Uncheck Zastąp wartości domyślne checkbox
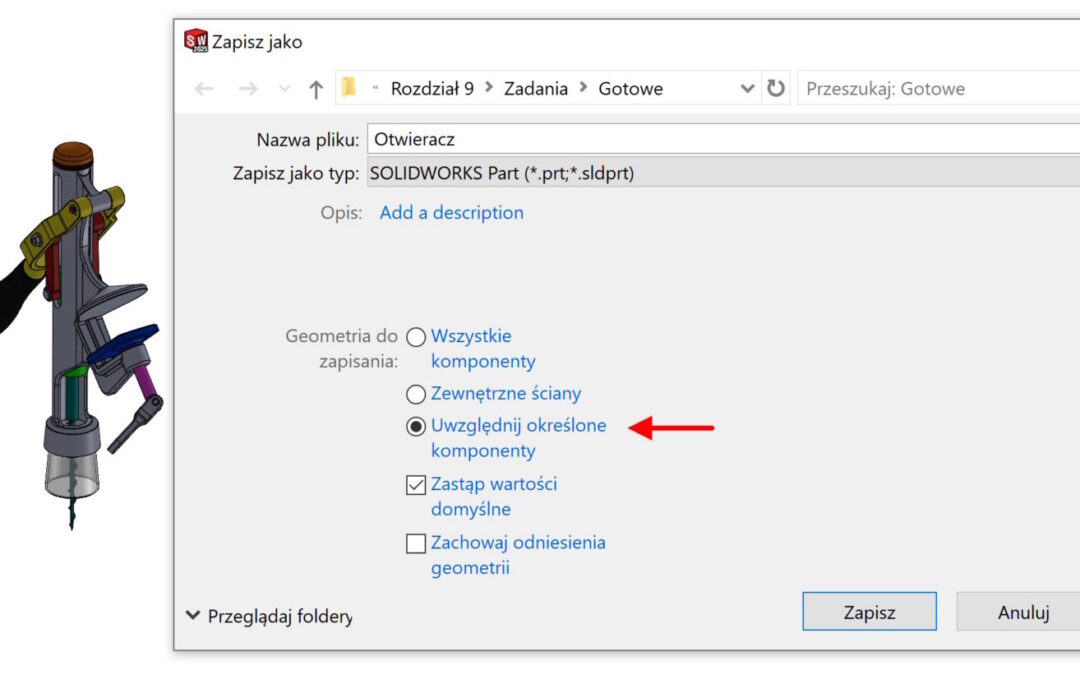The image size is (1080, 675). [x=416, y=485]
